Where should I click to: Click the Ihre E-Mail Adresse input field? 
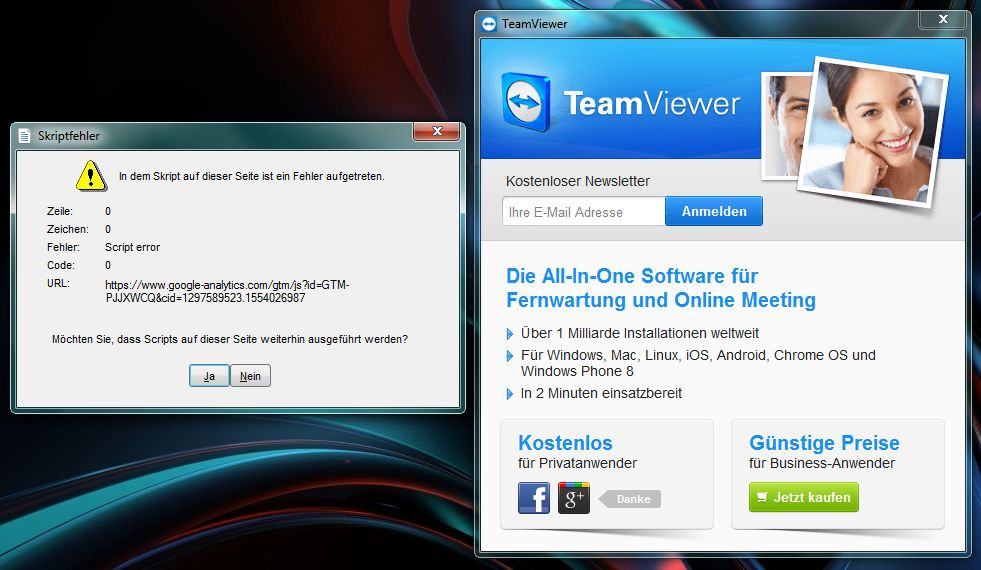584,211
